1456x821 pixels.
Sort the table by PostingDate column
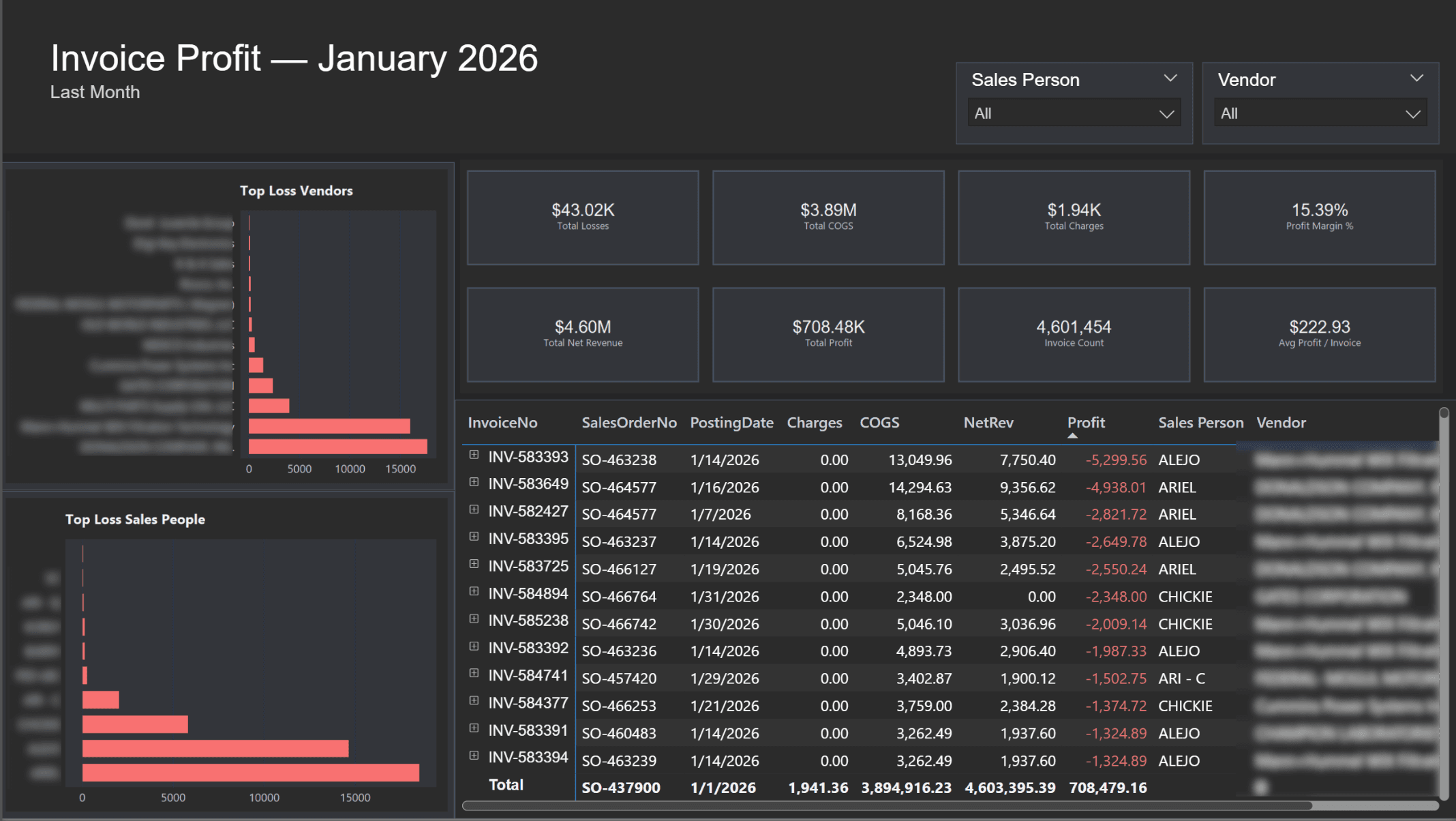pos(731,423)
